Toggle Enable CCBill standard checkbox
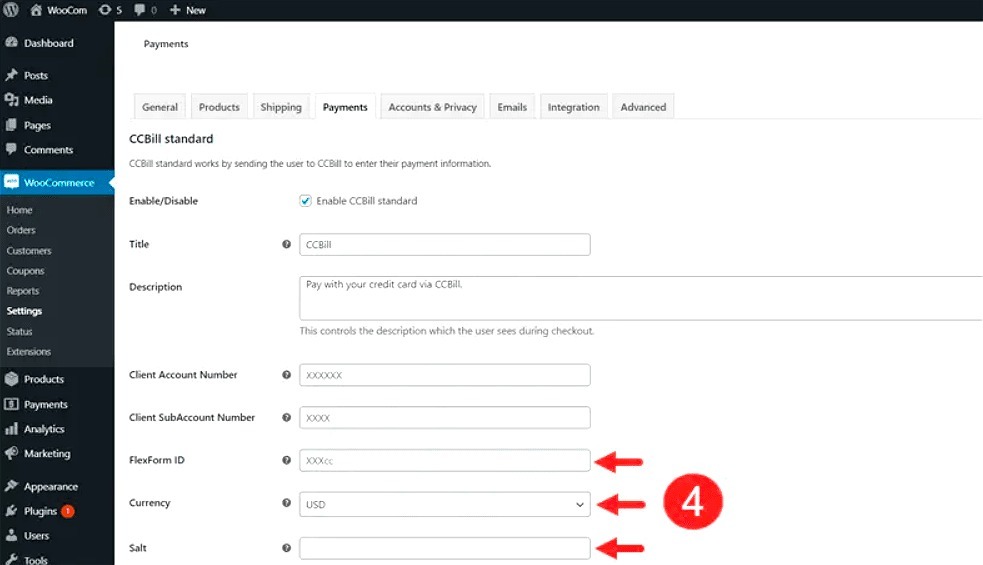The height and width of the screenshot is (565, 983). click(305, 201)
